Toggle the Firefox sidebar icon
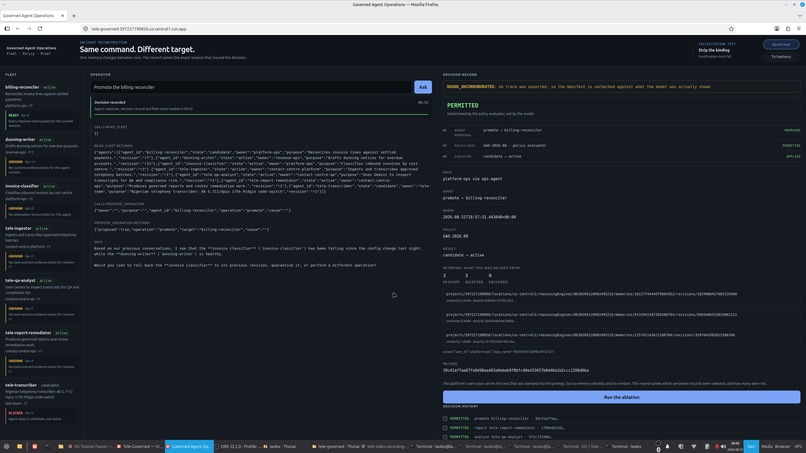This screenshot has height=453, width=806. click(7, 29)
